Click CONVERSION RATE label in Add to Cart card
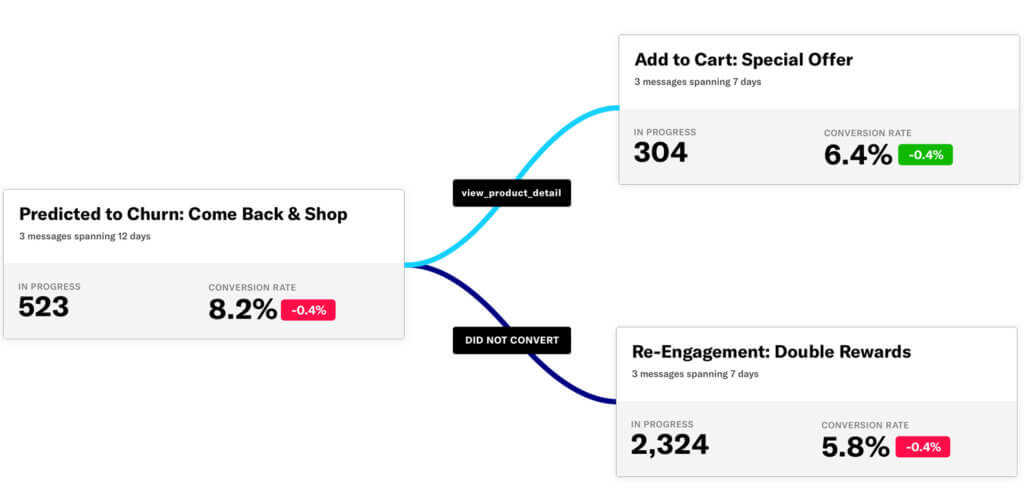The image size is (1024, 504). (x=867, y=133)
